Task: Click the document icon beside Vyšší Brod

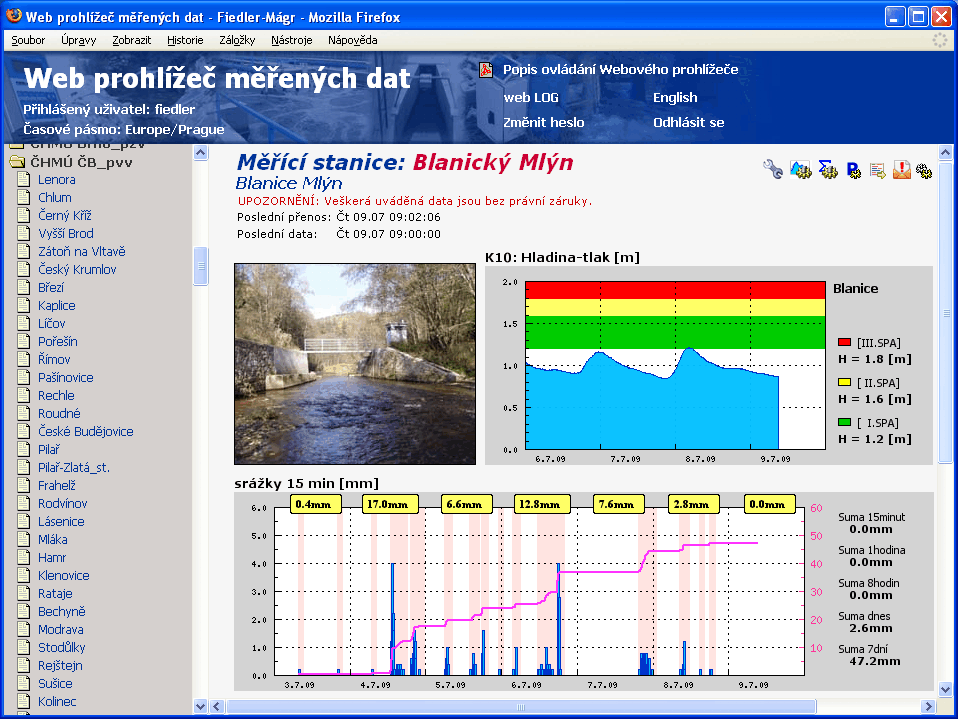Action: tap(24, 233)
